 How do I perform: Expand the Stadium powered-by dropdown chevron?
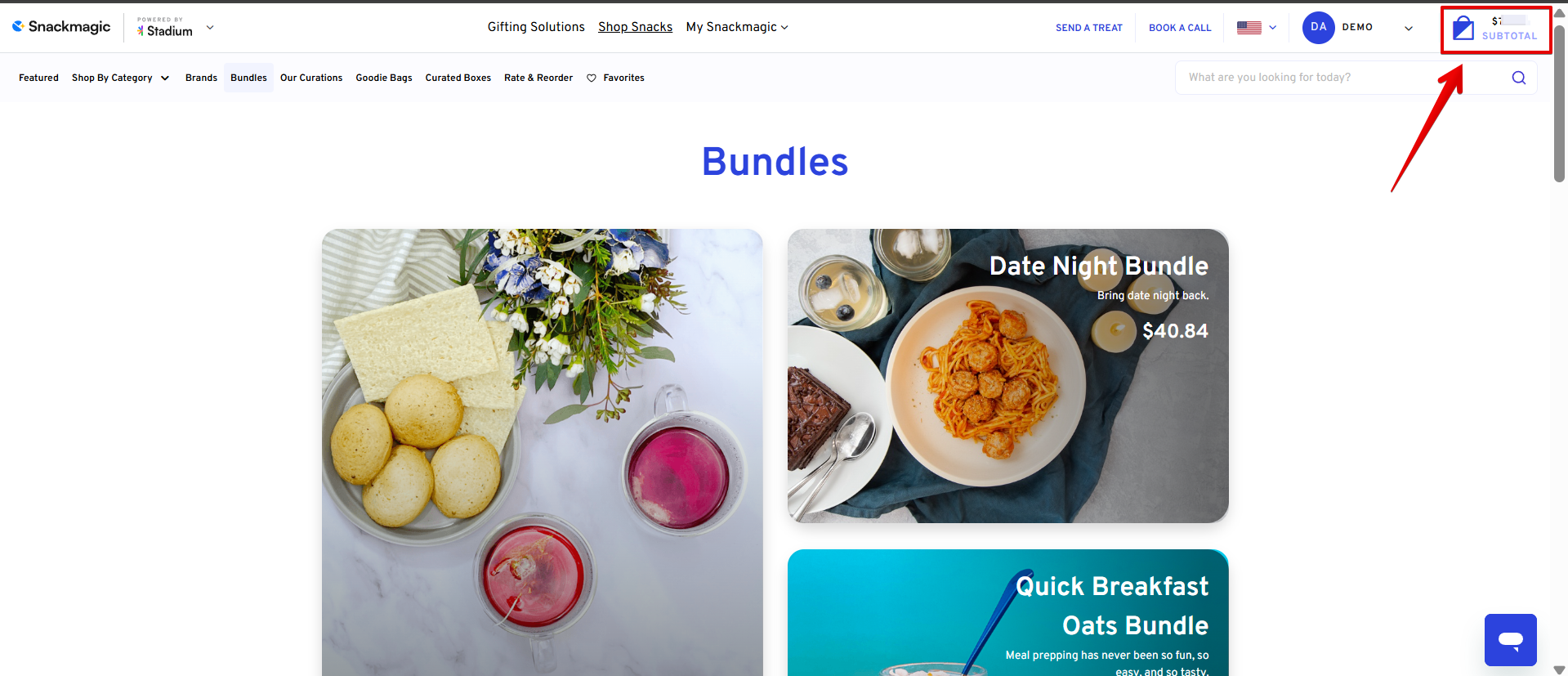(210, 27)
